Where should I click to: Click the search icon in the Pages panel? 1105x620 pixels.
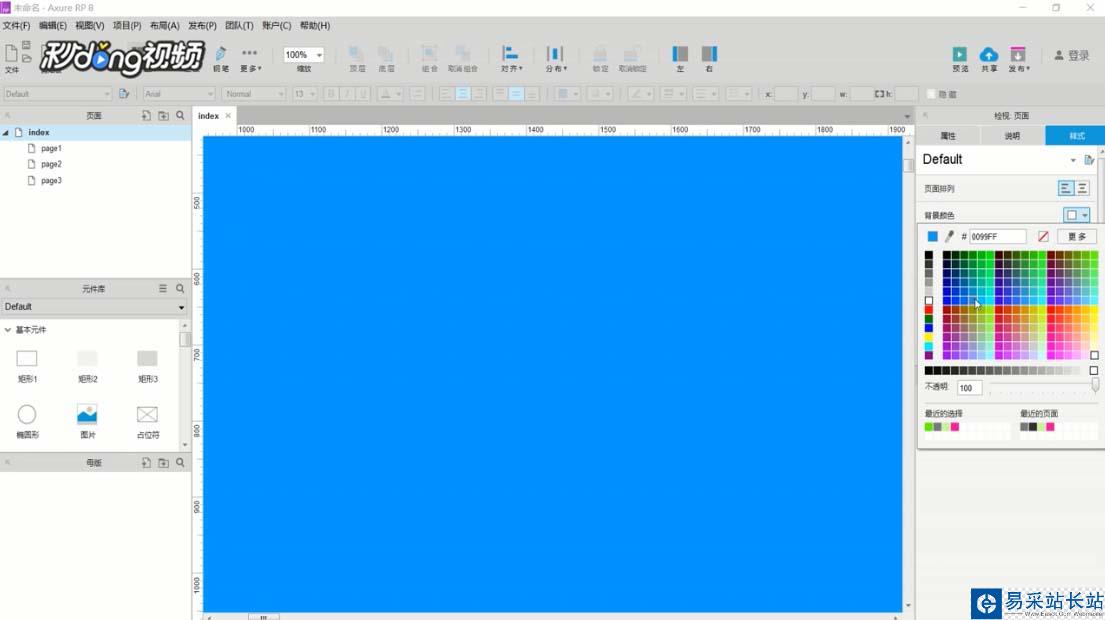180,116
